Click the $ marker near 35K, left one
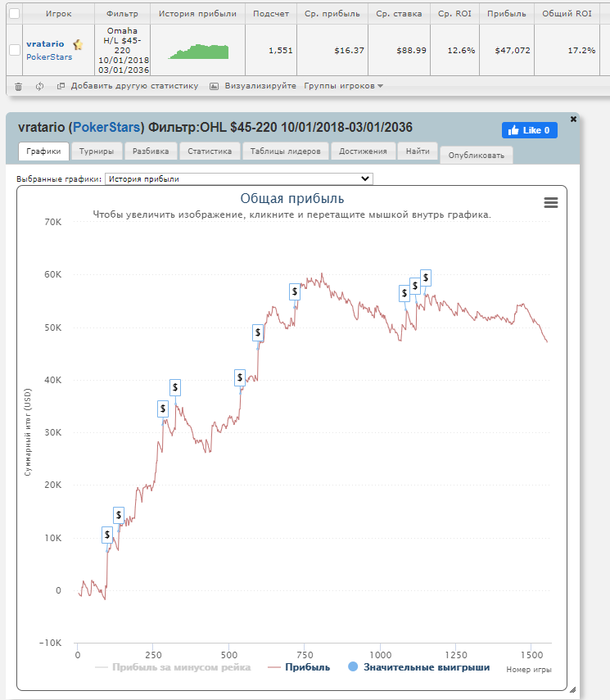The image size is (610, 700). (x=163, y=408)
